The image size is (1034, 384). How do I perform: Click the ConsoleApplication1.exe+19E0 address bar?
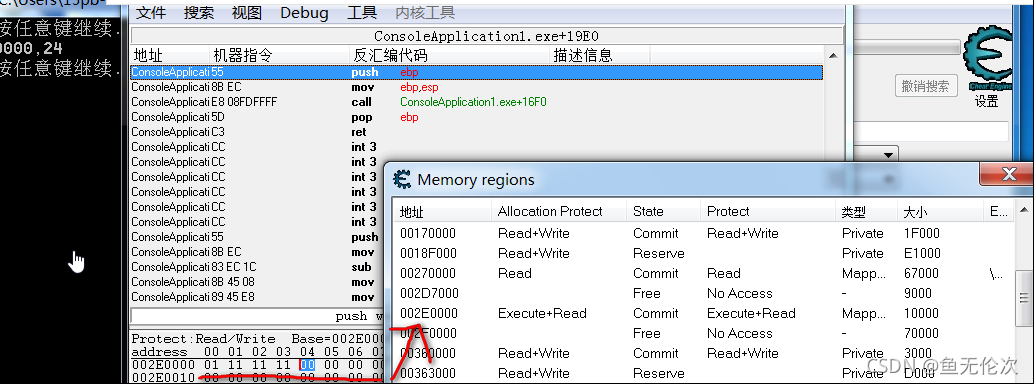(487, 36)
